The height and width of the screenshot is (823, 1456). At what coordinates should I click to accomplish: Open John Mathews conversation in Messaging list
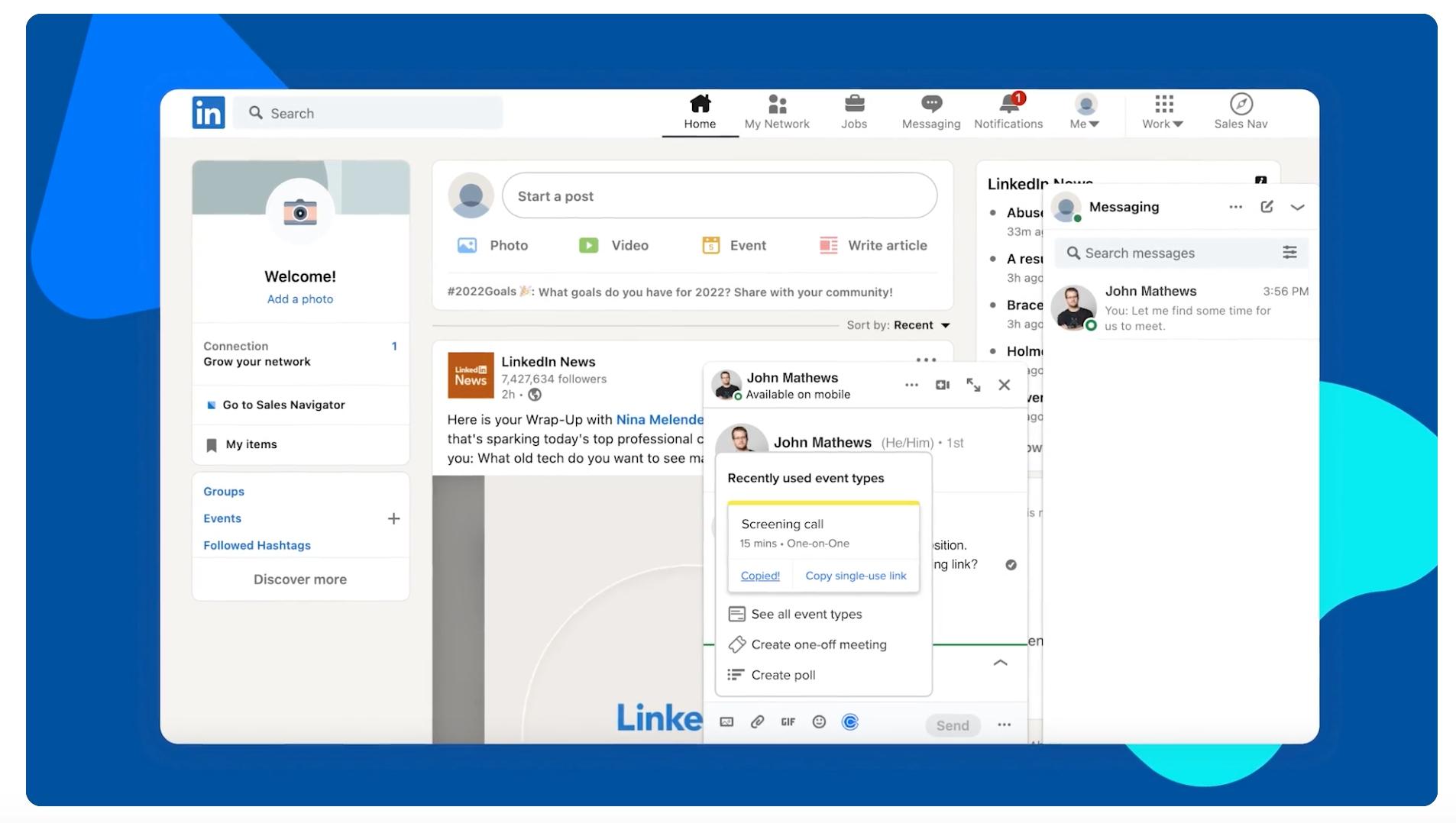[1180, 308]
